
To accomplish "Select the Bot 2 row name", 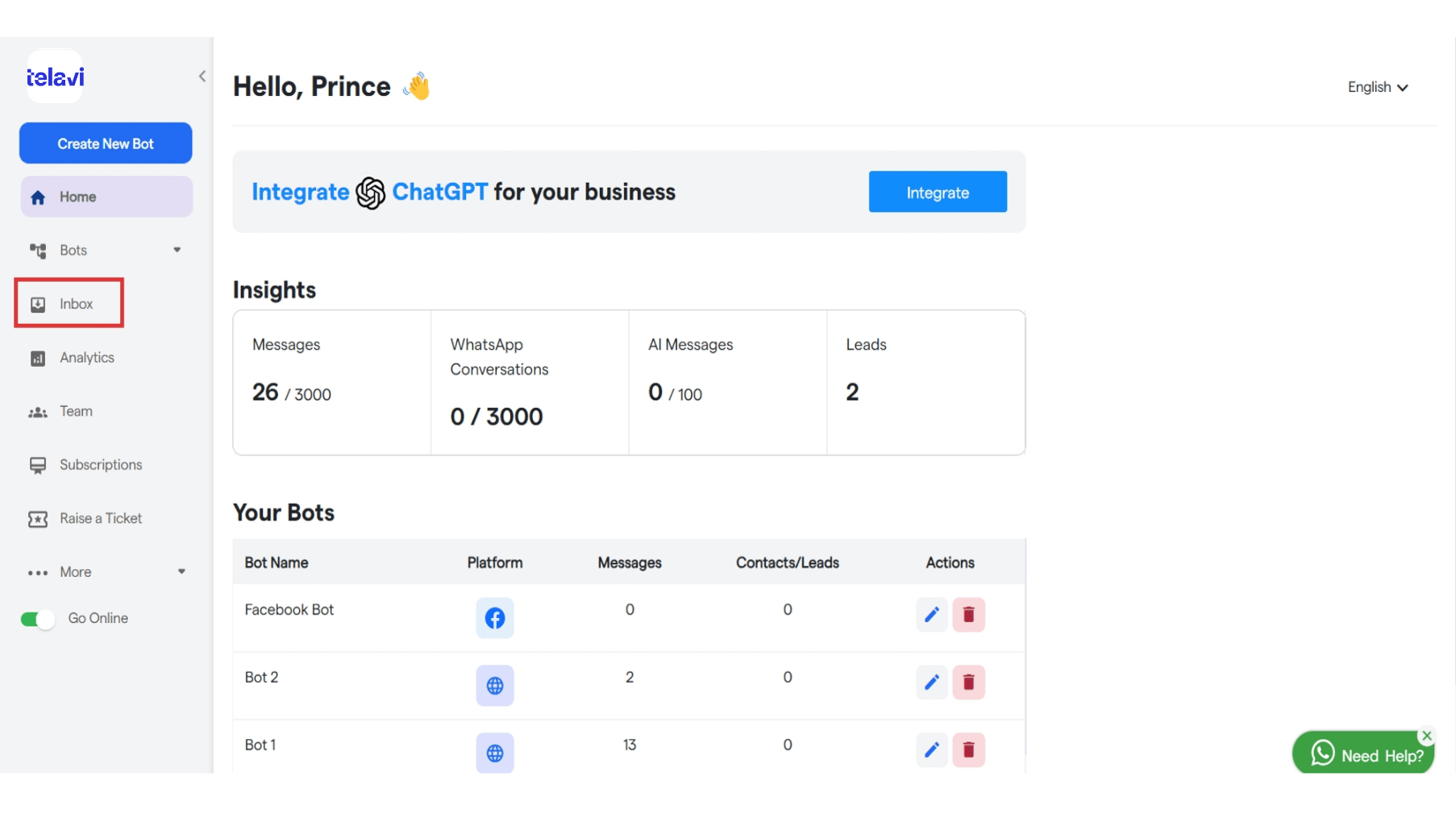I will pos(261,678).
